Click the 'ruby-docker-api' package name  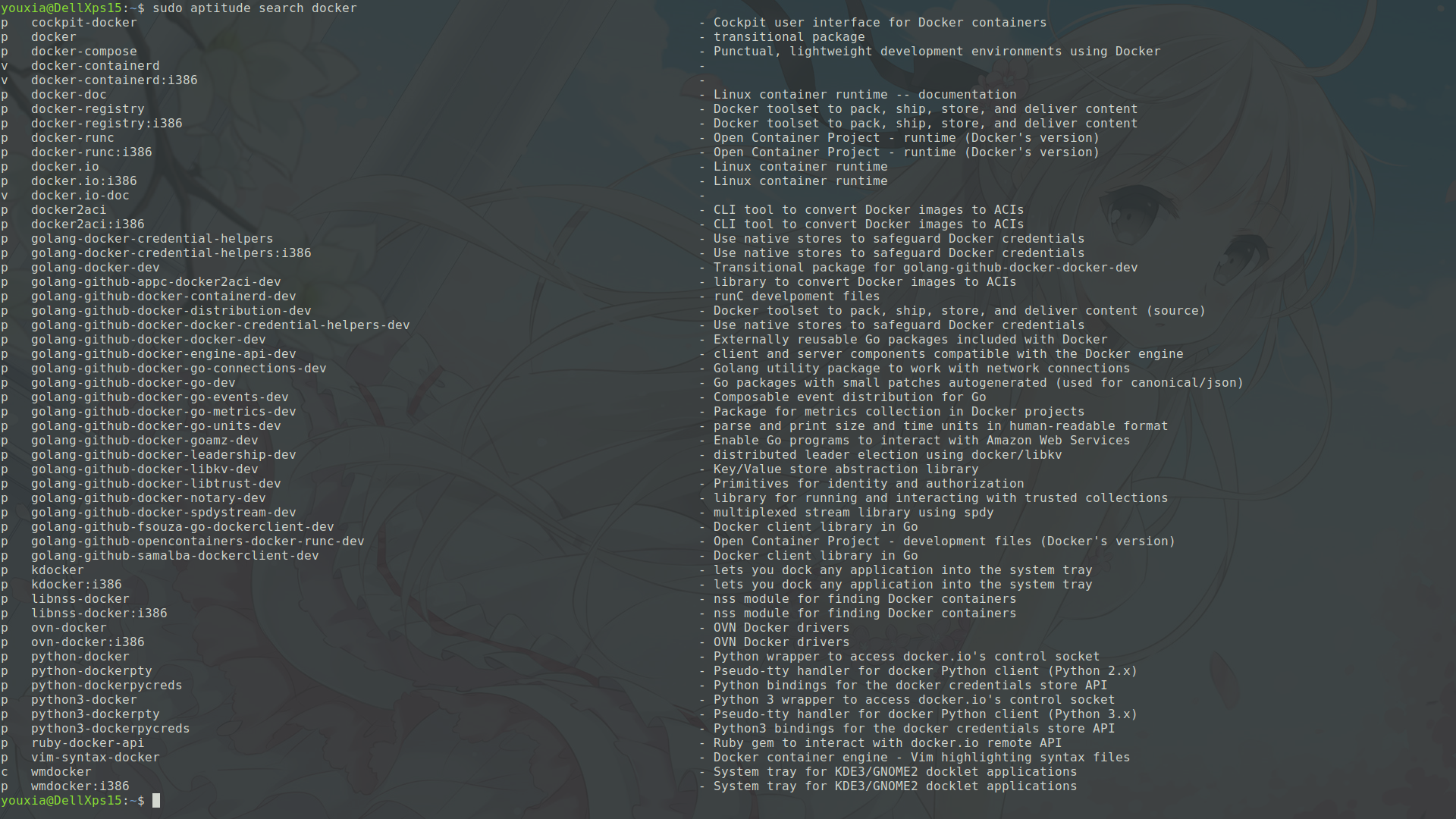pyautogui.click(x=88, y=742)
